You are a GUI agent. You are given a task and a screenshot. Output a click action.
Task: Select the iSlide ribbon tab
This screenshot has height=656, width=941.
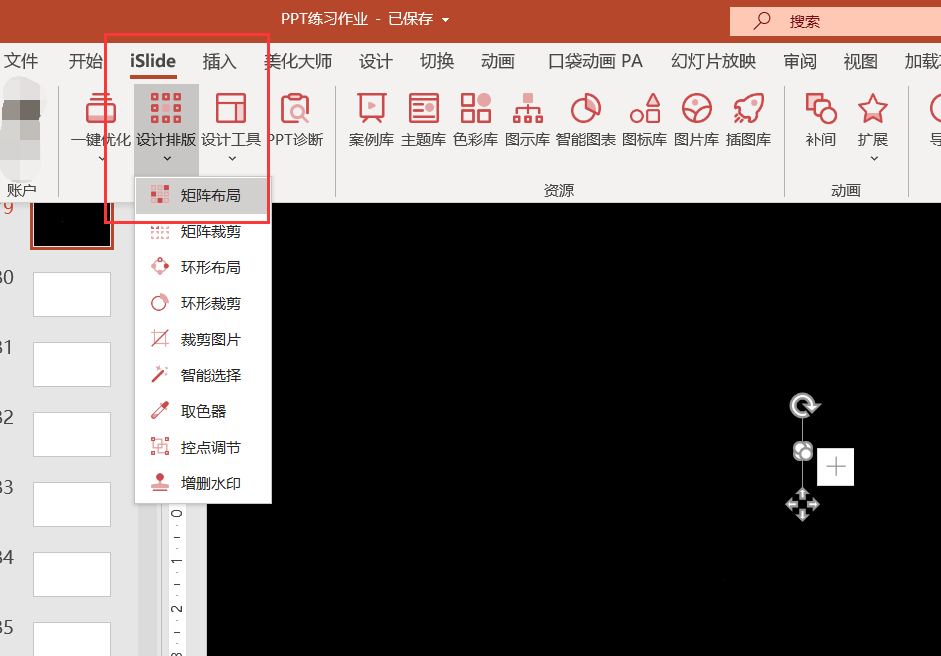point(153,61)
